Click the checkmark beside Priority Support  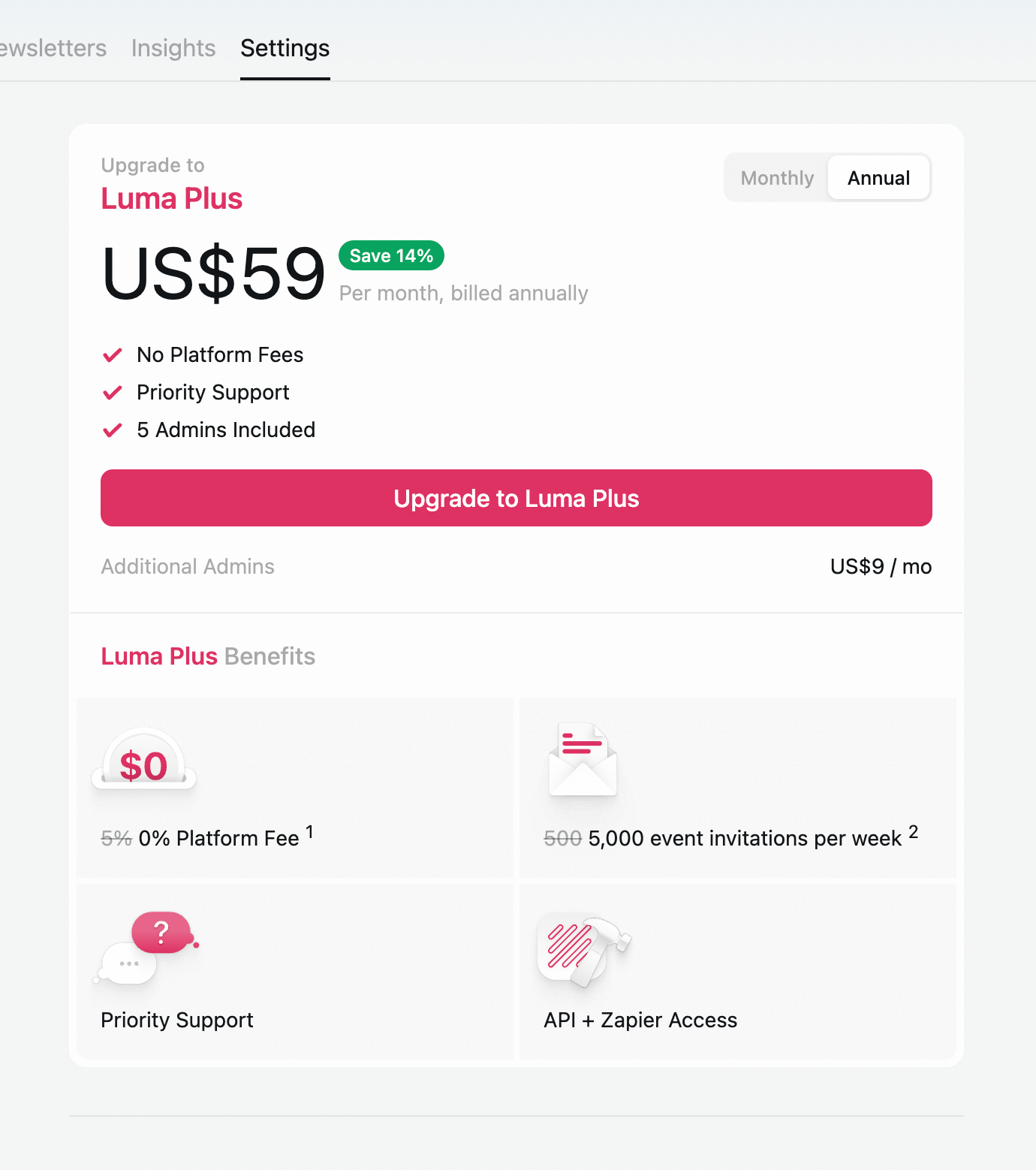tap(113, 393)
